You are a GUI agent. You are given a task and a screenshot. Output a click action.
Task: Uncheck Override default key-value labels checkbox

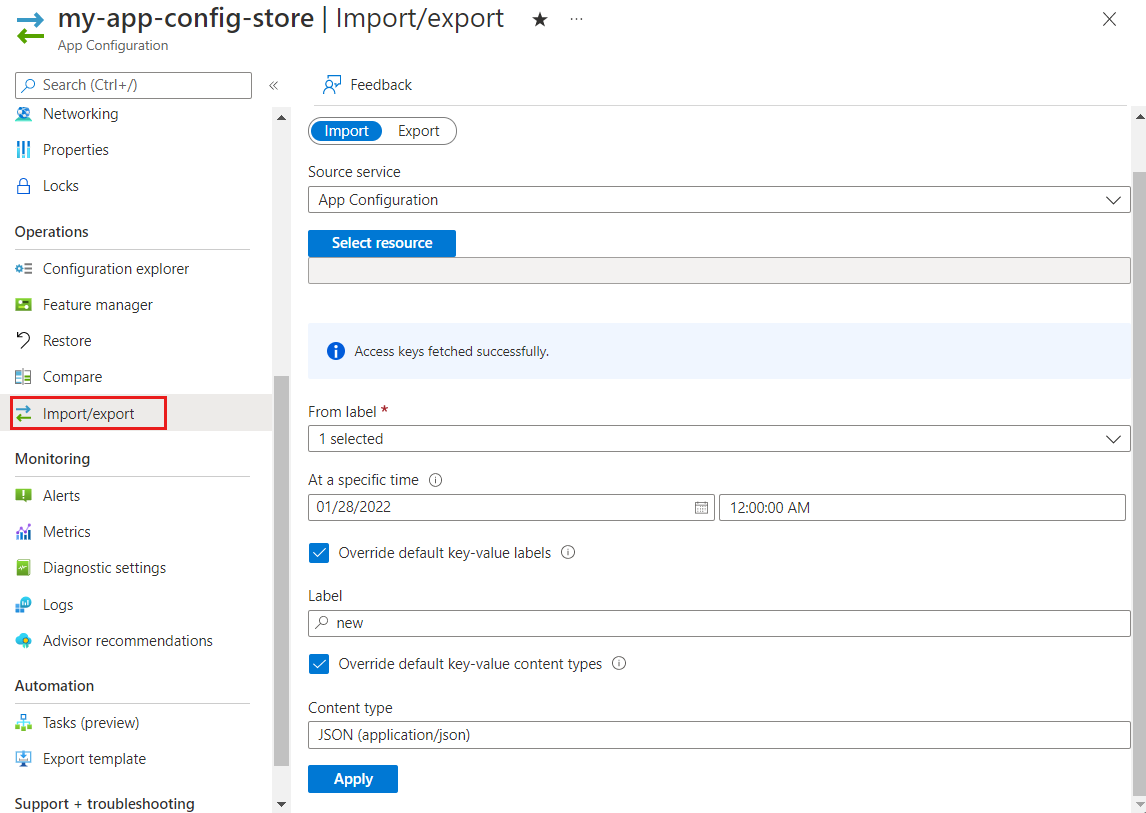pyautogui.click(x=319, y=553)
